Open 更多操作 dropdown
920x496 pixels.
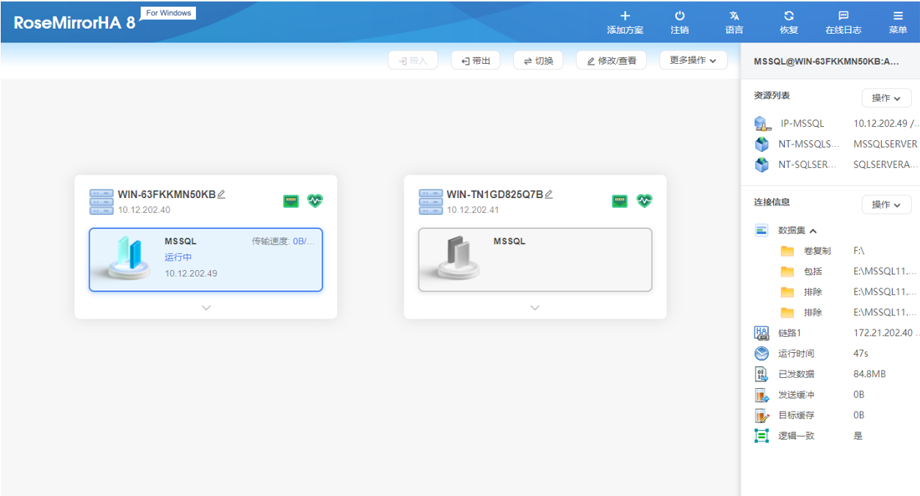(693, 61)
